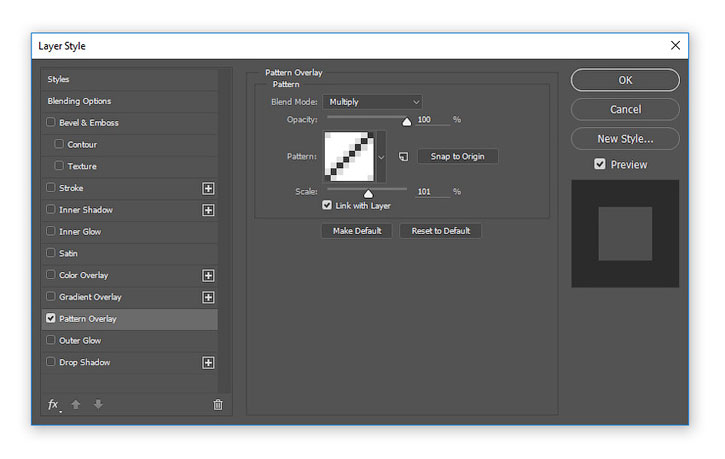This screenshot has width=725, height=459.
Task: Select the Styles section
Action: [129, 80]
